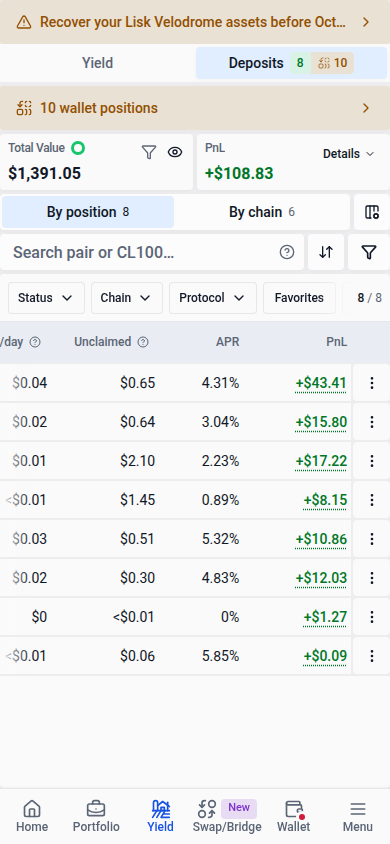Image resolution: width=390 pixels, height=844 pixels.
Task: Open the Lisk Velodrome recovery warning banner
Action: pyautogui.click(x=195, y=22)
